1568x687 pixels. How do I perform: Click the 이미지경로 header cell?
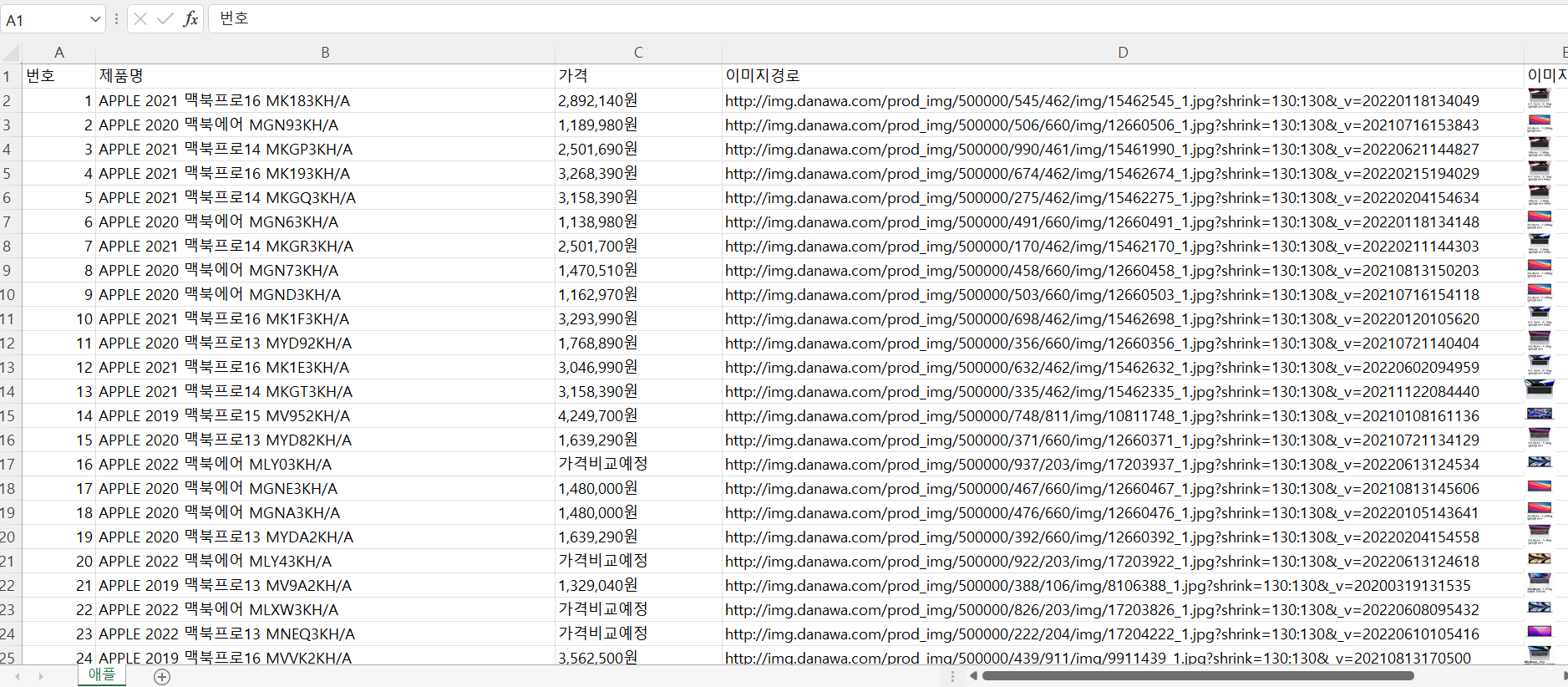pos(1123,76)
